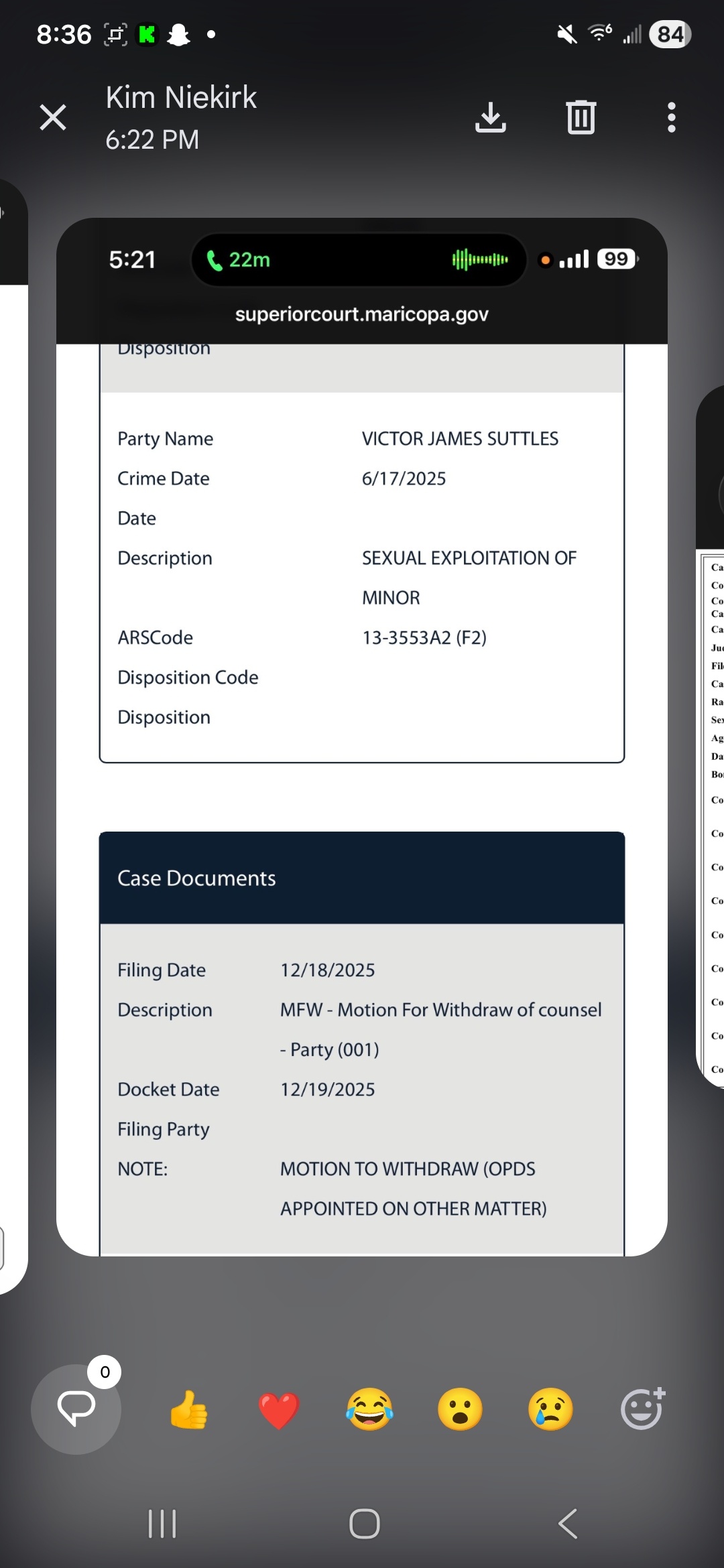React with surprised face emoji
Viewport: 724px width, 1568px height.
(460, 1410)
